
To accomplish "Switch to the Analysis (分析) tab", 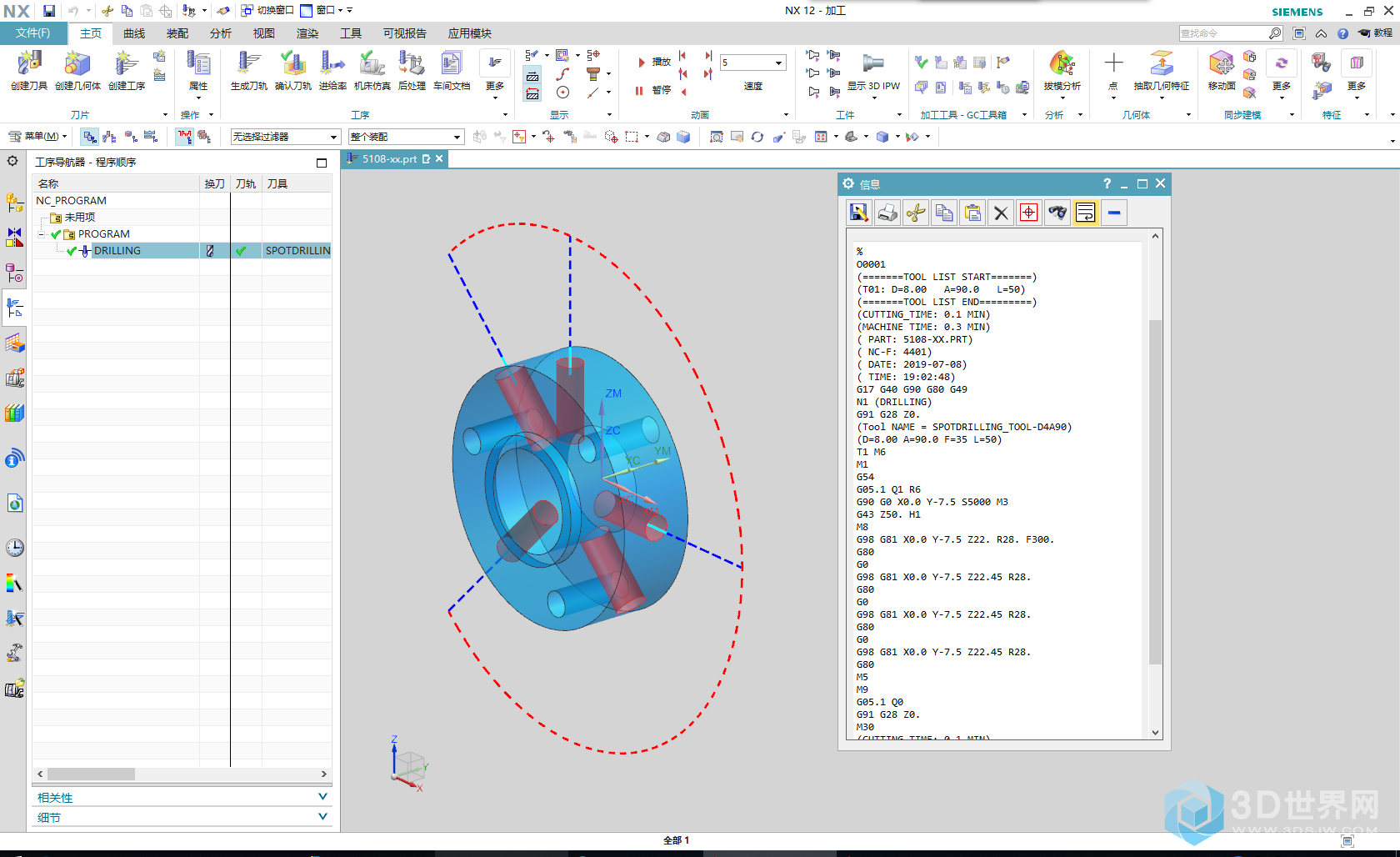I will (221, 33).
